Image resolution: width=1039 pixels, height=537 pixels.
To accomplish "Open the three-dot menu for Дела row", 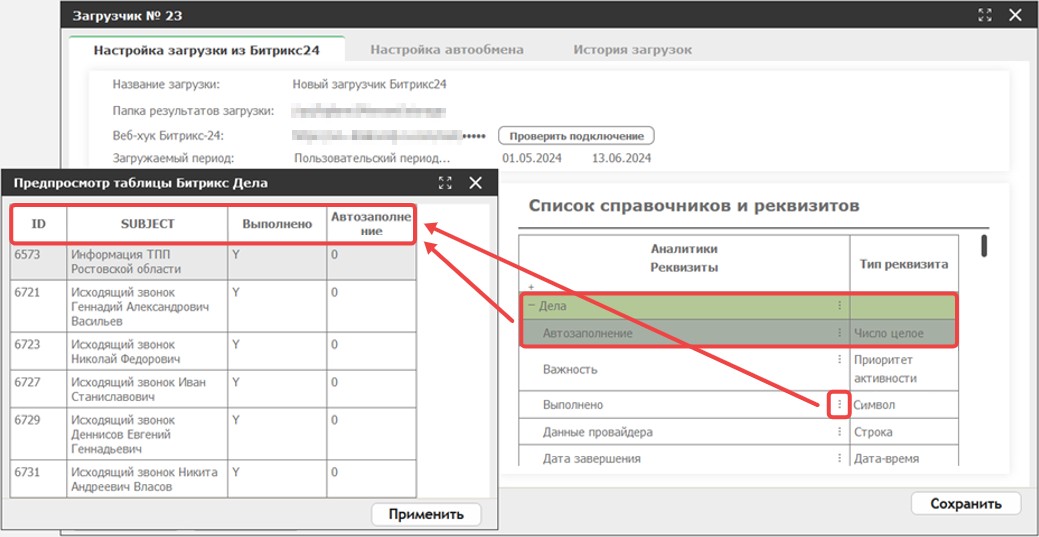I will (x=840, y=306).
